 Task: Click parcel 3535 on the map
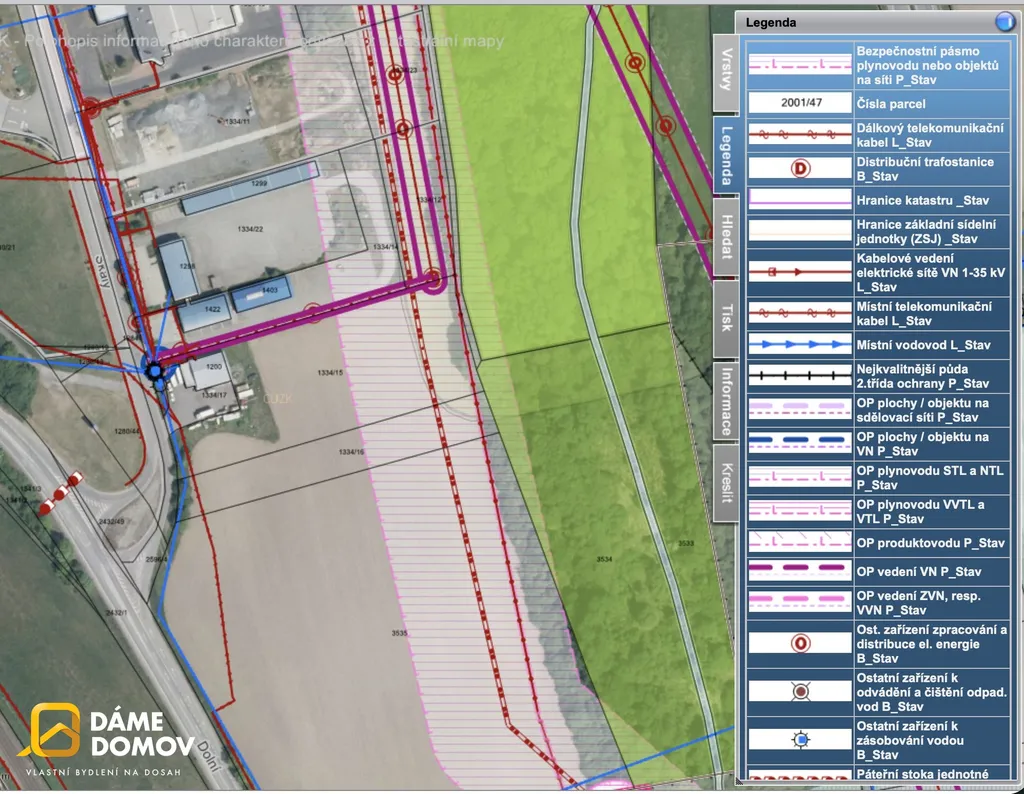[x=400, y=633]
